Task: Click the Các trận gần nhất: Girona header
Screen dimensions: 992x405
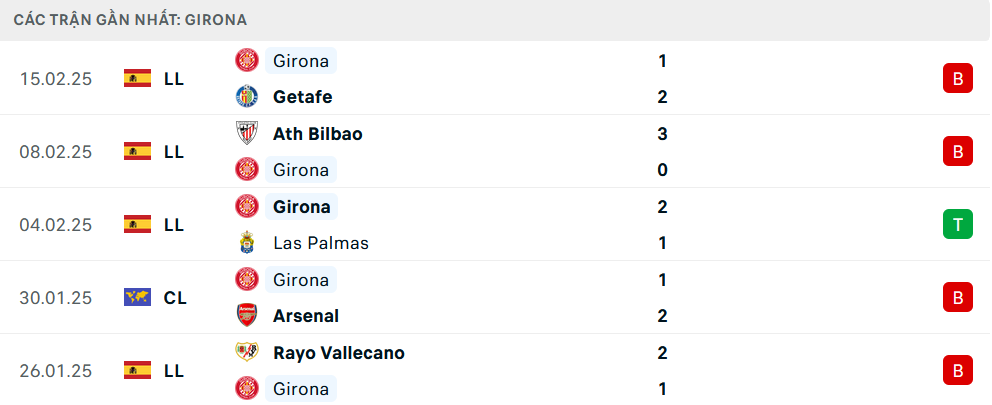Action: pos(130,19)
